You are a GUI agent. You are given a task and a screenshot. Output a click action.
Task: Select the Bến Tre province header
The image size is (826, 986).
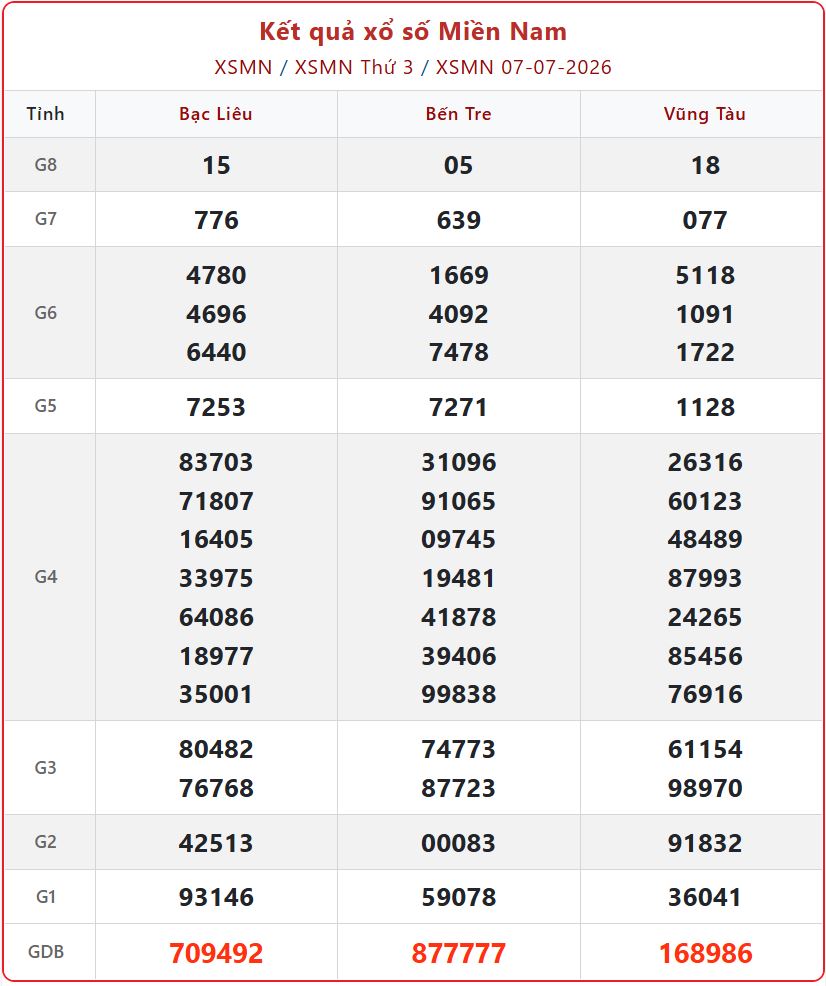pyautogui.click(x=458, y=114)
